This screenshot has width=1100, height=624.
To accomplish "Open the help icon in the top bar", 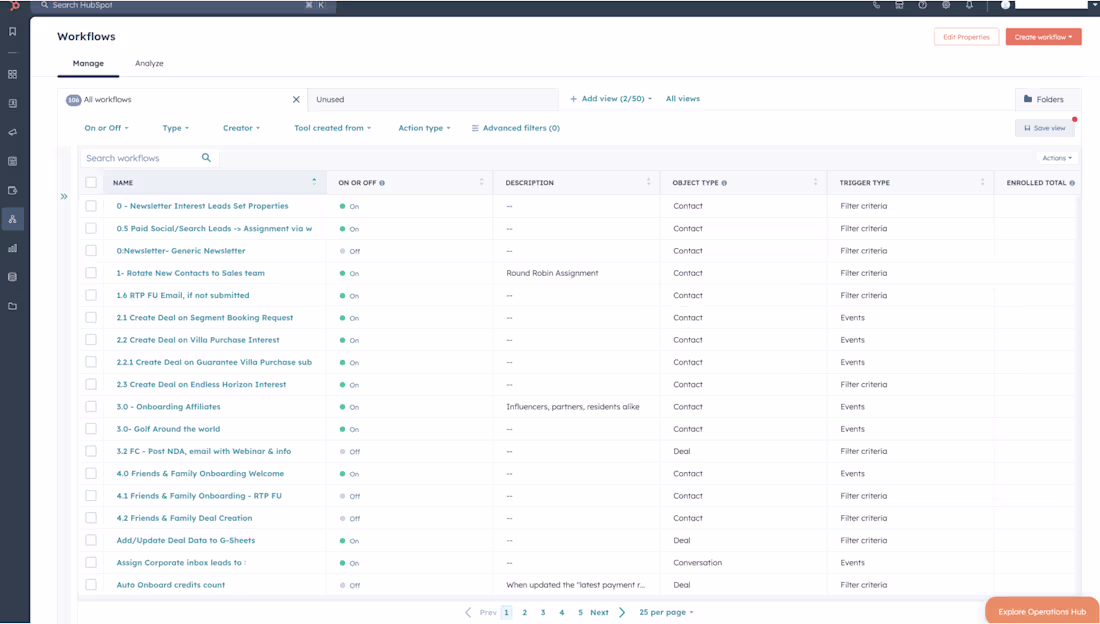I will (x=922, y=5).
